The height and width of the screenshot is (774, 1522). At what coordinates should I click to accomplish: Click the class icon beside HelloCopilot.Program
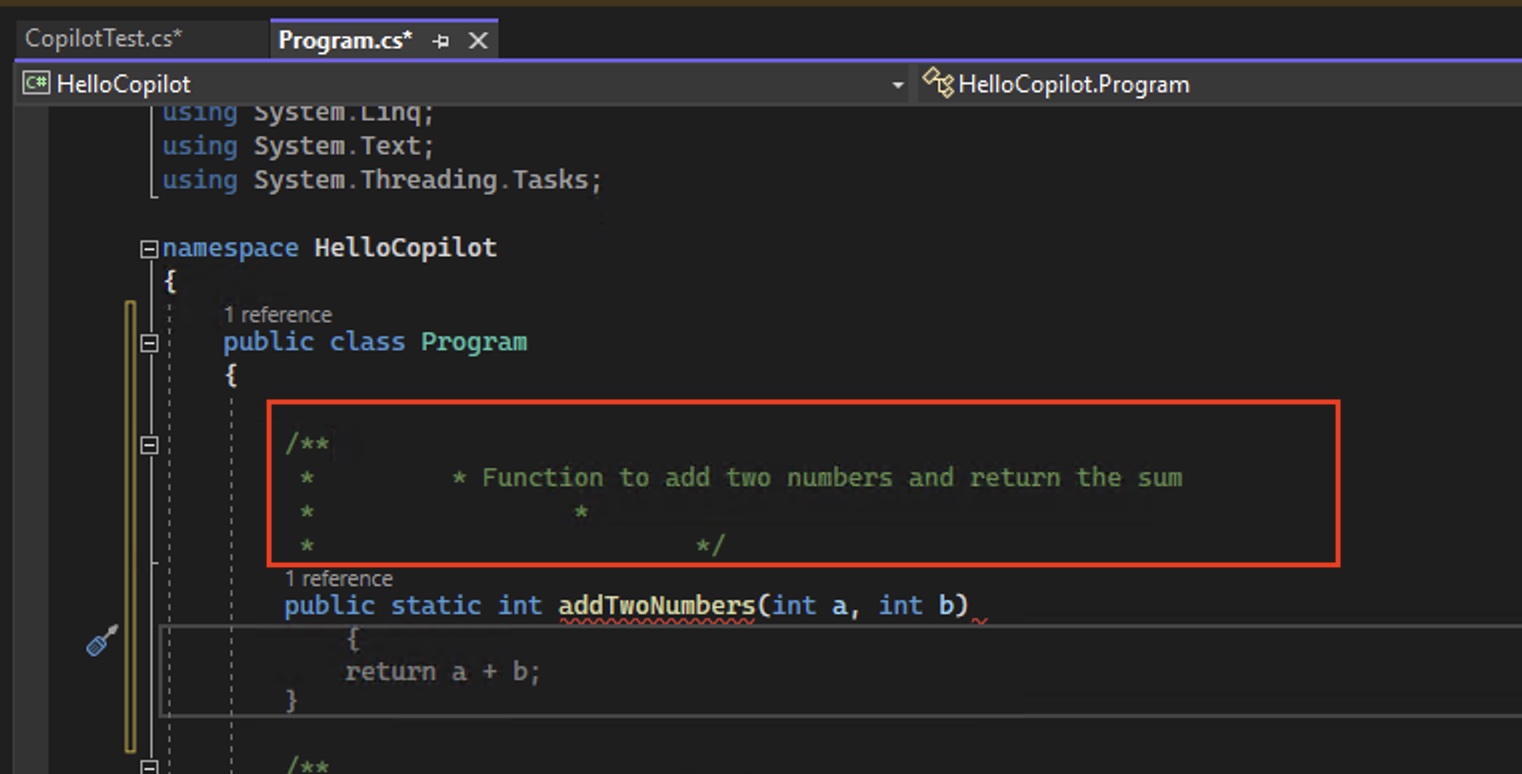(937, 82)
